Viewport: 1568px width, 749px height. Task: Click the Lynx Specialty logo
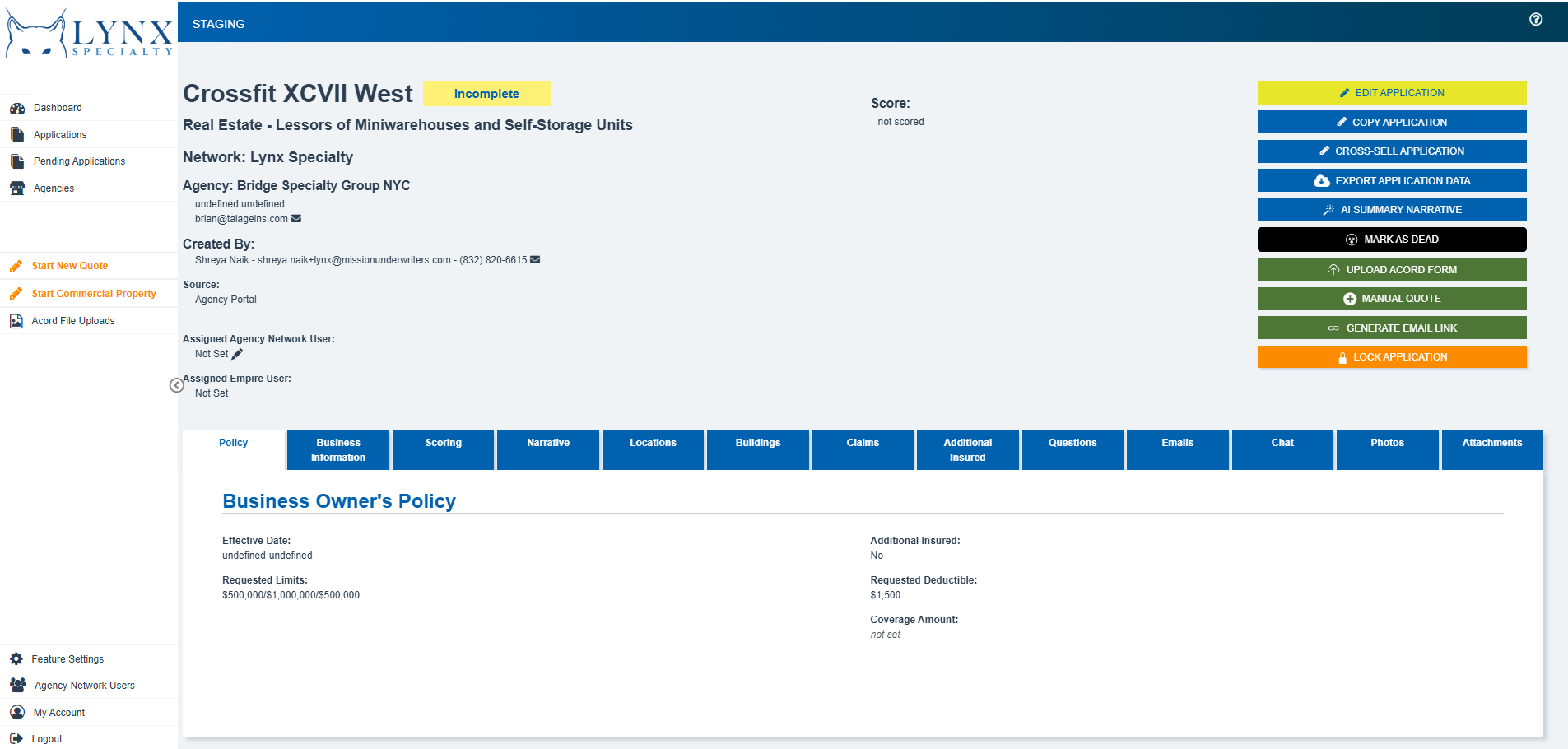[89, 35]
